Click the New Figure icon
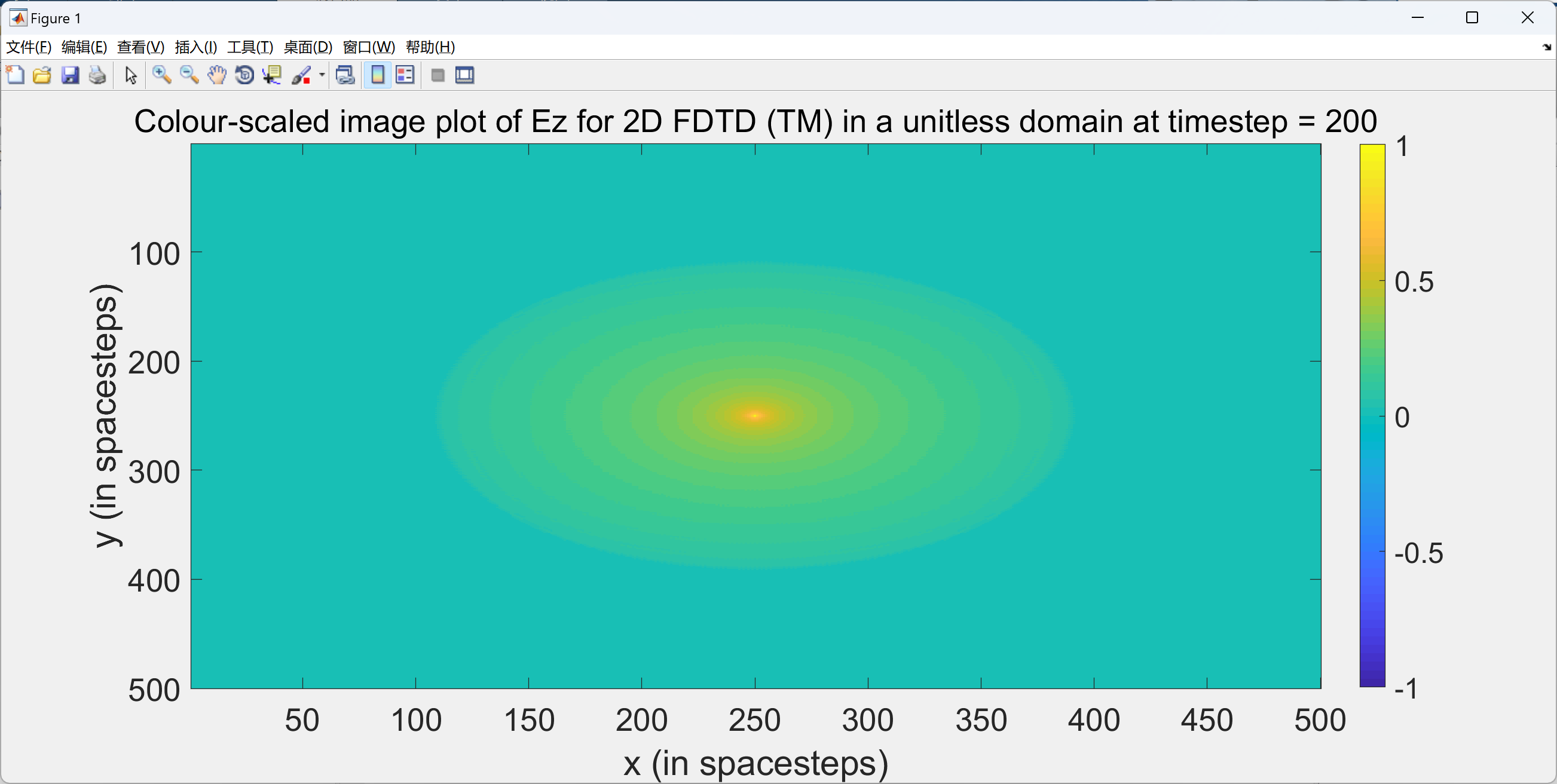Viewport: 1557px width, 784px height. (15, 75)
